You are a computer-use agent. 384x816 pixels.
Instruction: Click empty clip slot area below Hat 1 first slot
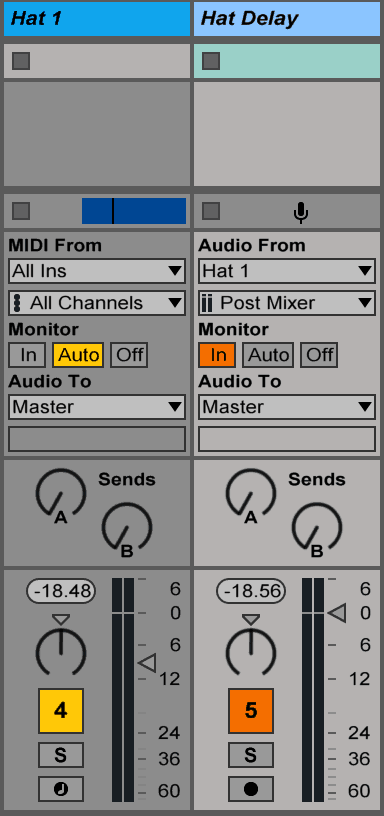coord(97,134)
